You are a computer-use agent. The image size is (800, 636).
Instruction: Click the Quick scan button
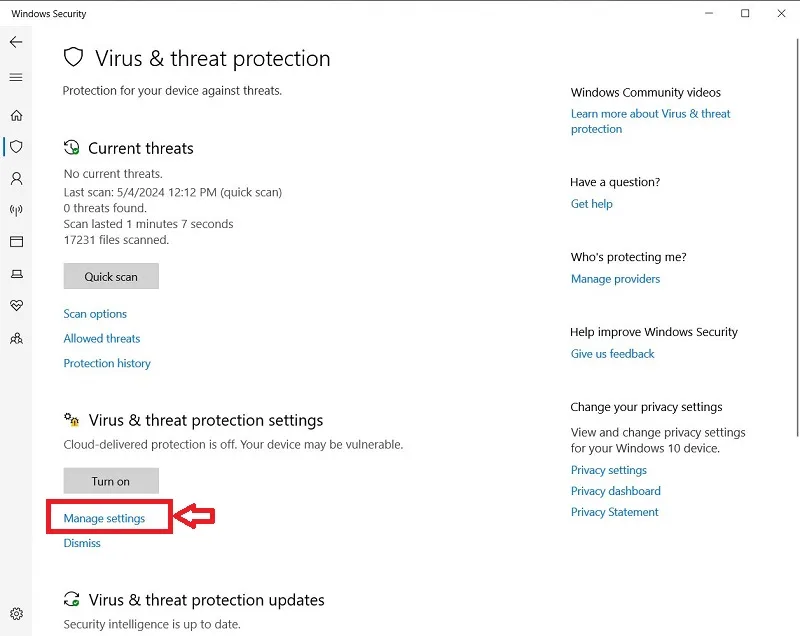pos(111,276)
